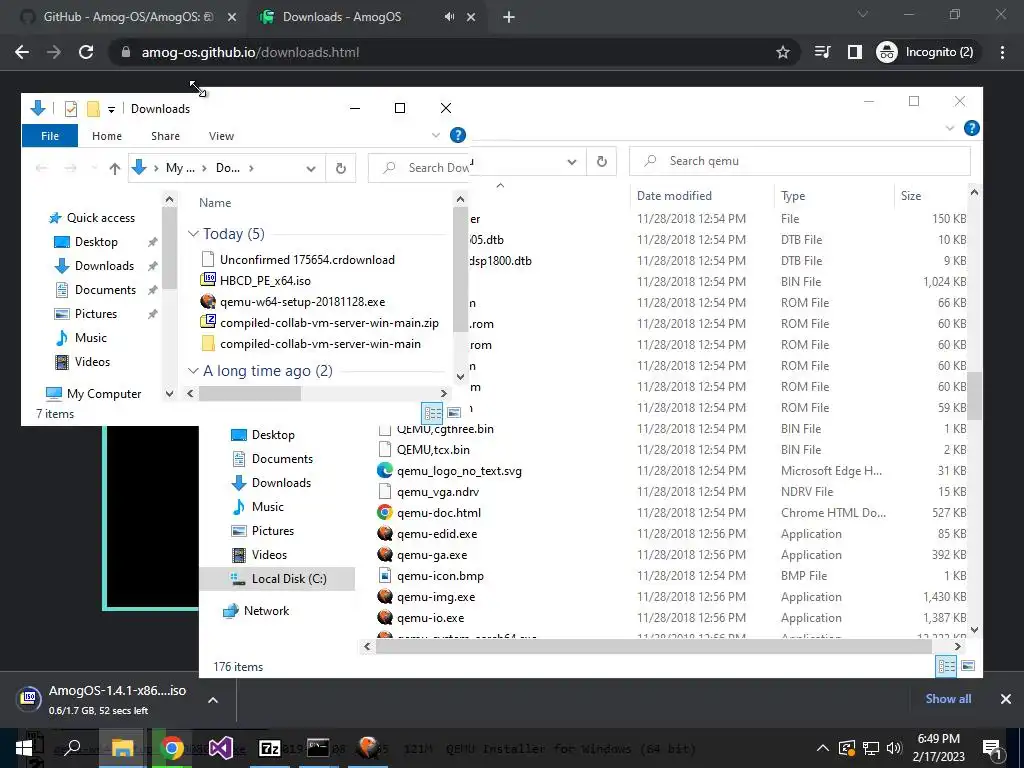Viewport: 1024px width, 768px height.
Task: Switch qemu window to large icons view
Action: [968, 665]
